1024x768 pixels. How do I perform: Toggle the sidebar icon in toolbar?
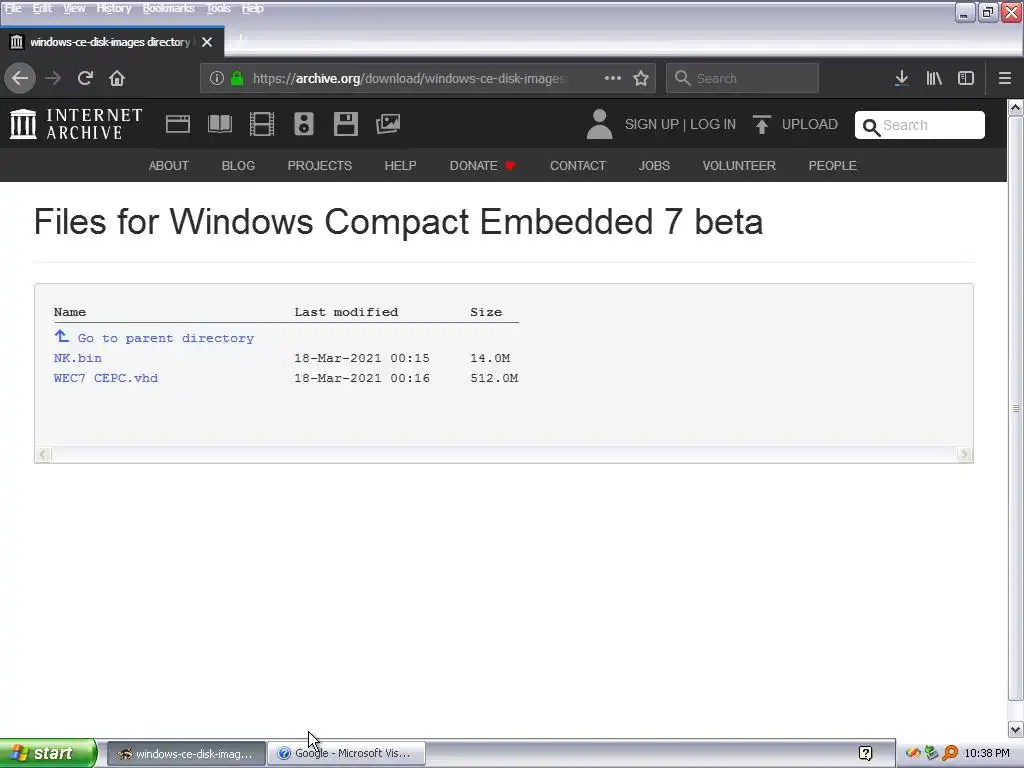click(x=966, y=78)
